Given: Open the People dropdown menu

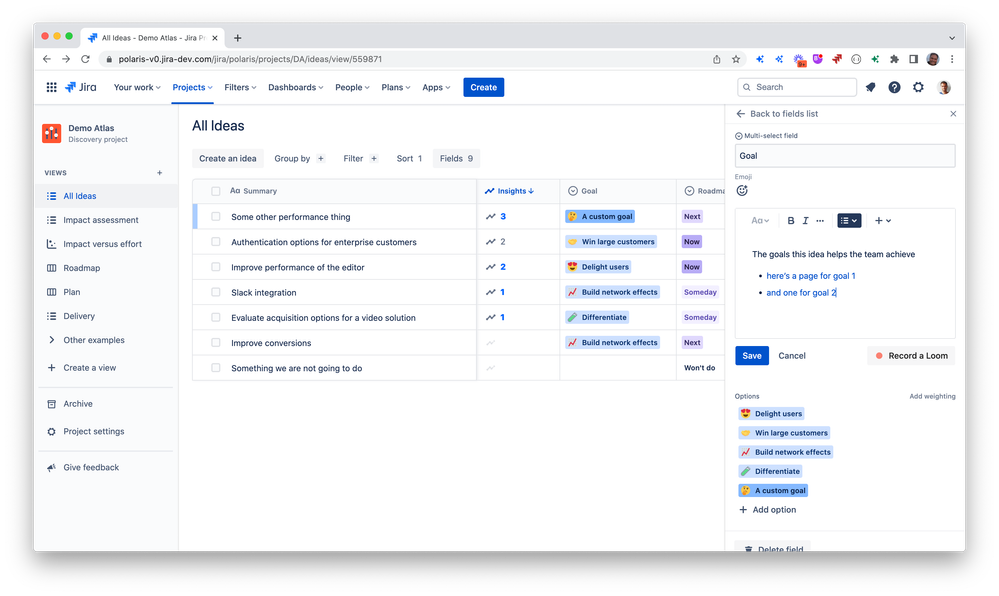Looking at the screenshot, I should [x=352, y=87].
